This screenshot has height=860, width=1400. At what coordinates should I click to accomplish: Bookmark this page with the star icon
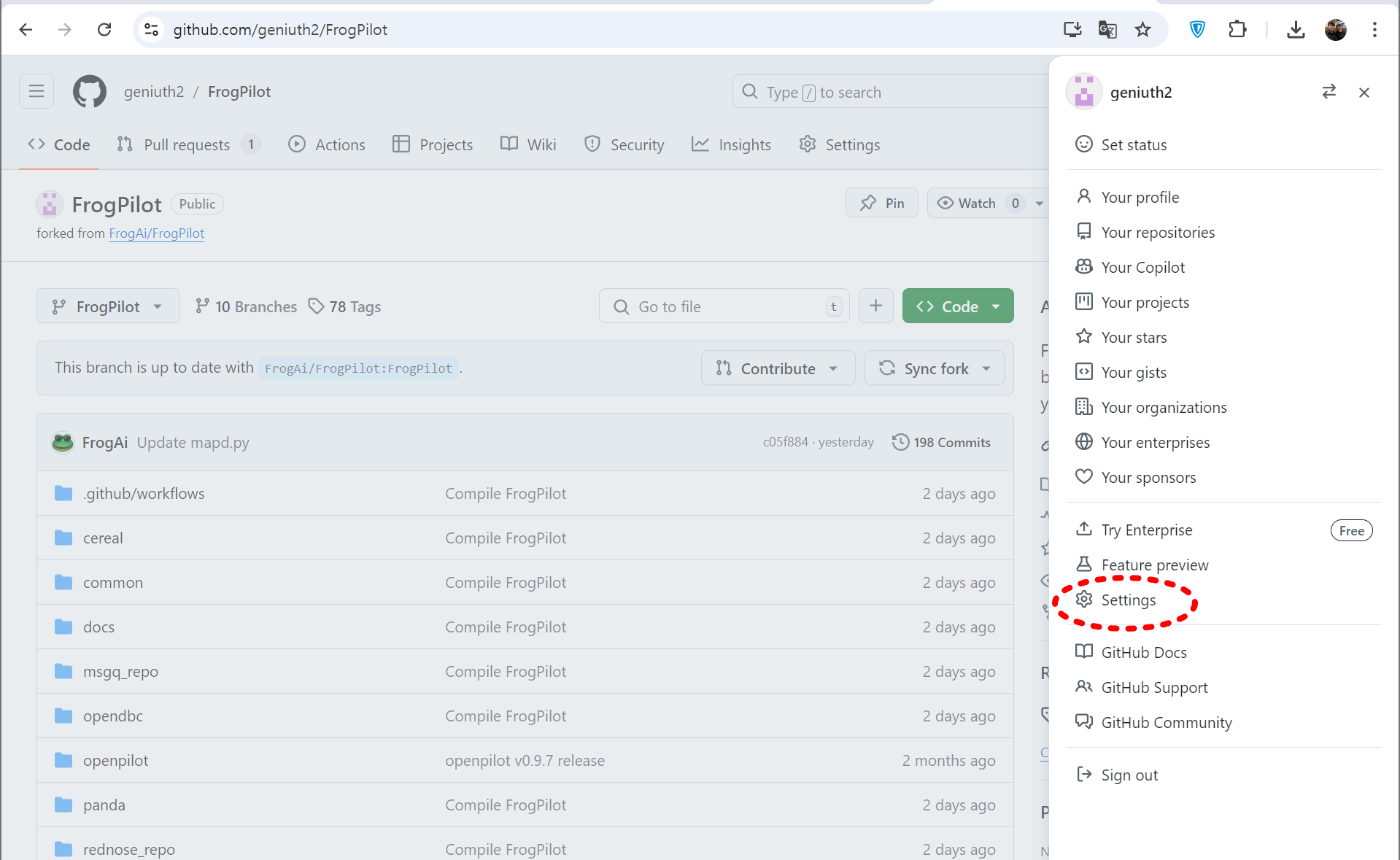pos(1142,29)
